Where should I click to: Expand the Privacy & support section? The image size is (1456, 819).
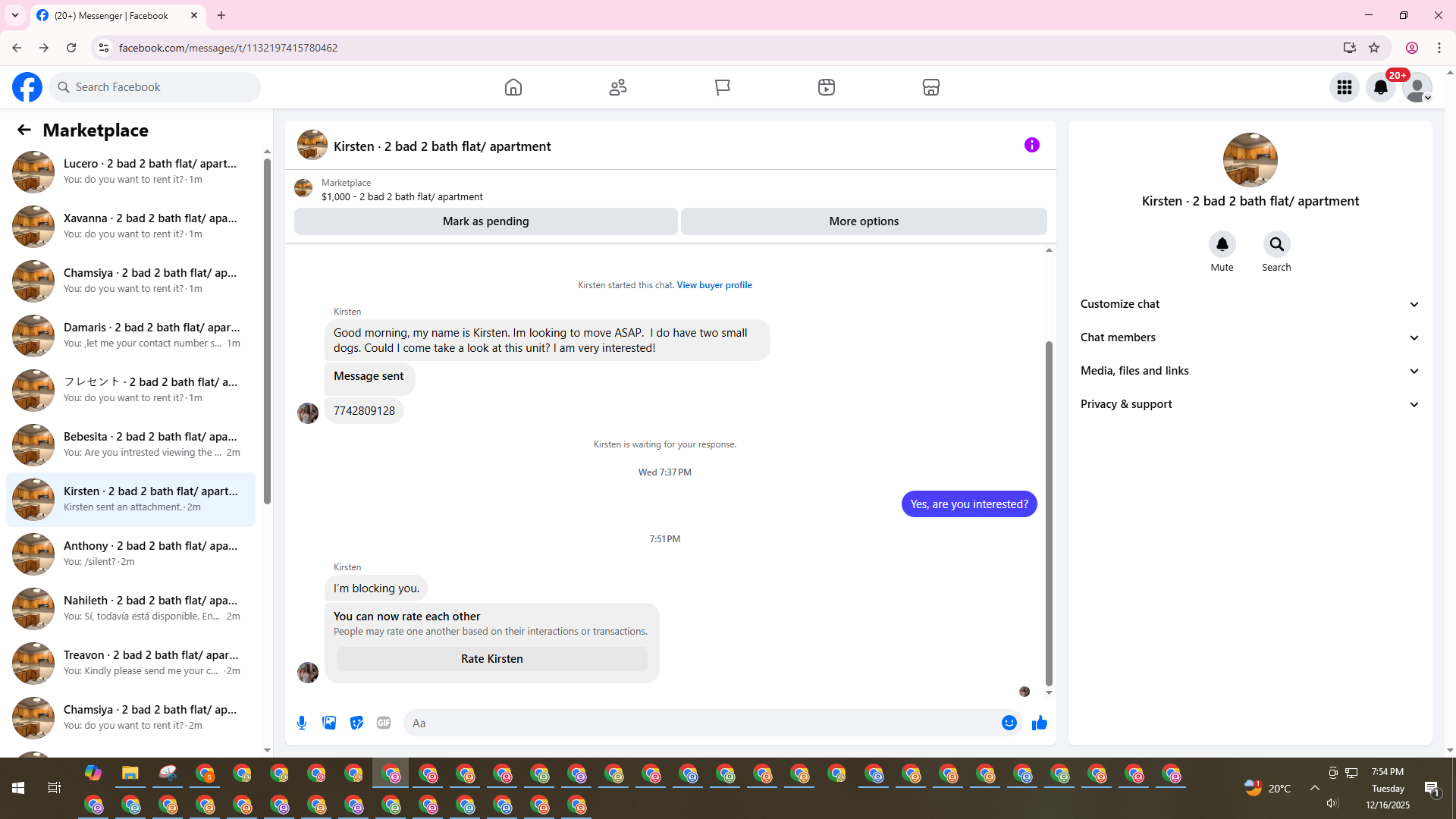point(1250,404)
